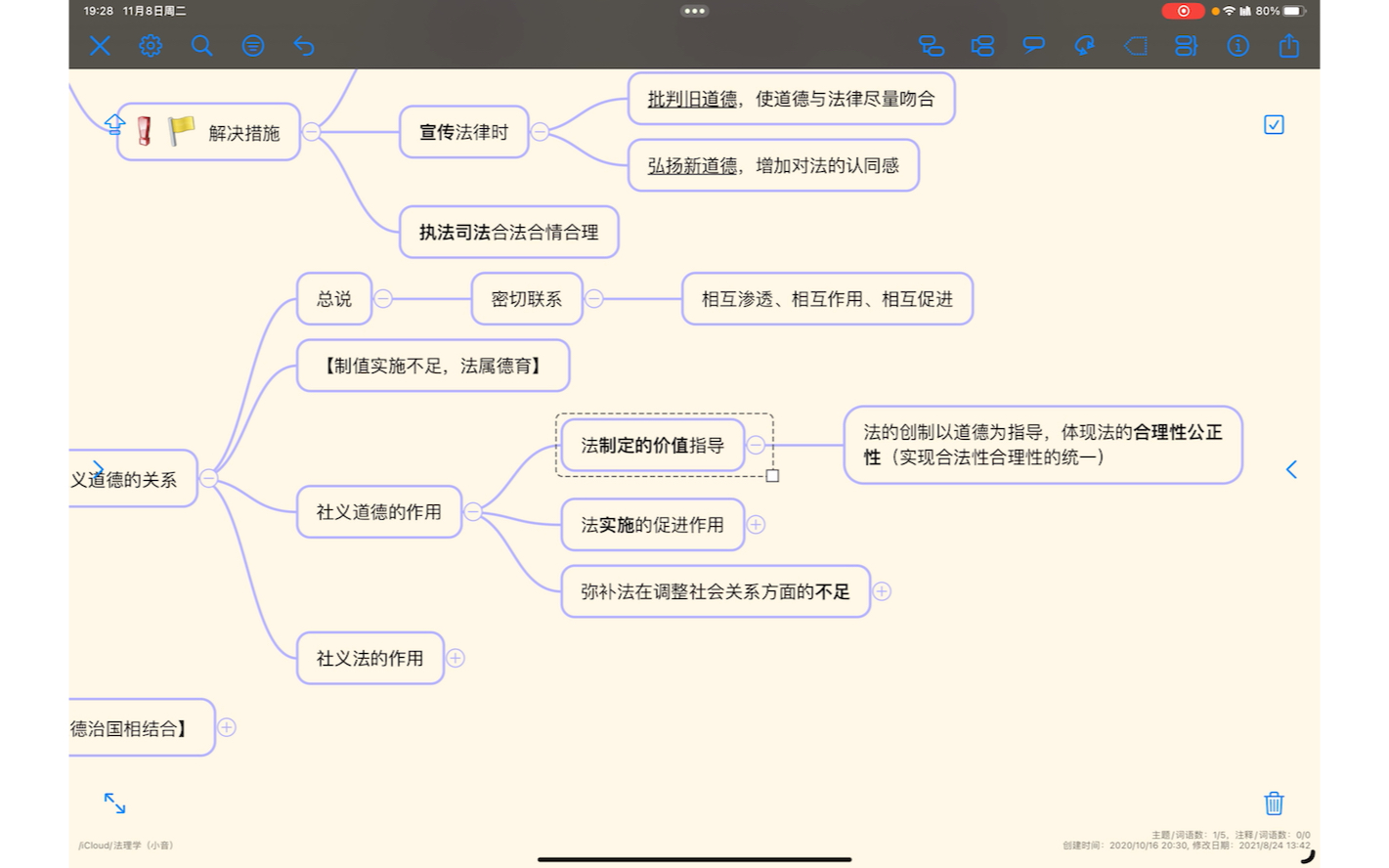Screen dimensions: 1389x868
Task: Collapse the 密切联系 branch
Action: [594, 298]
